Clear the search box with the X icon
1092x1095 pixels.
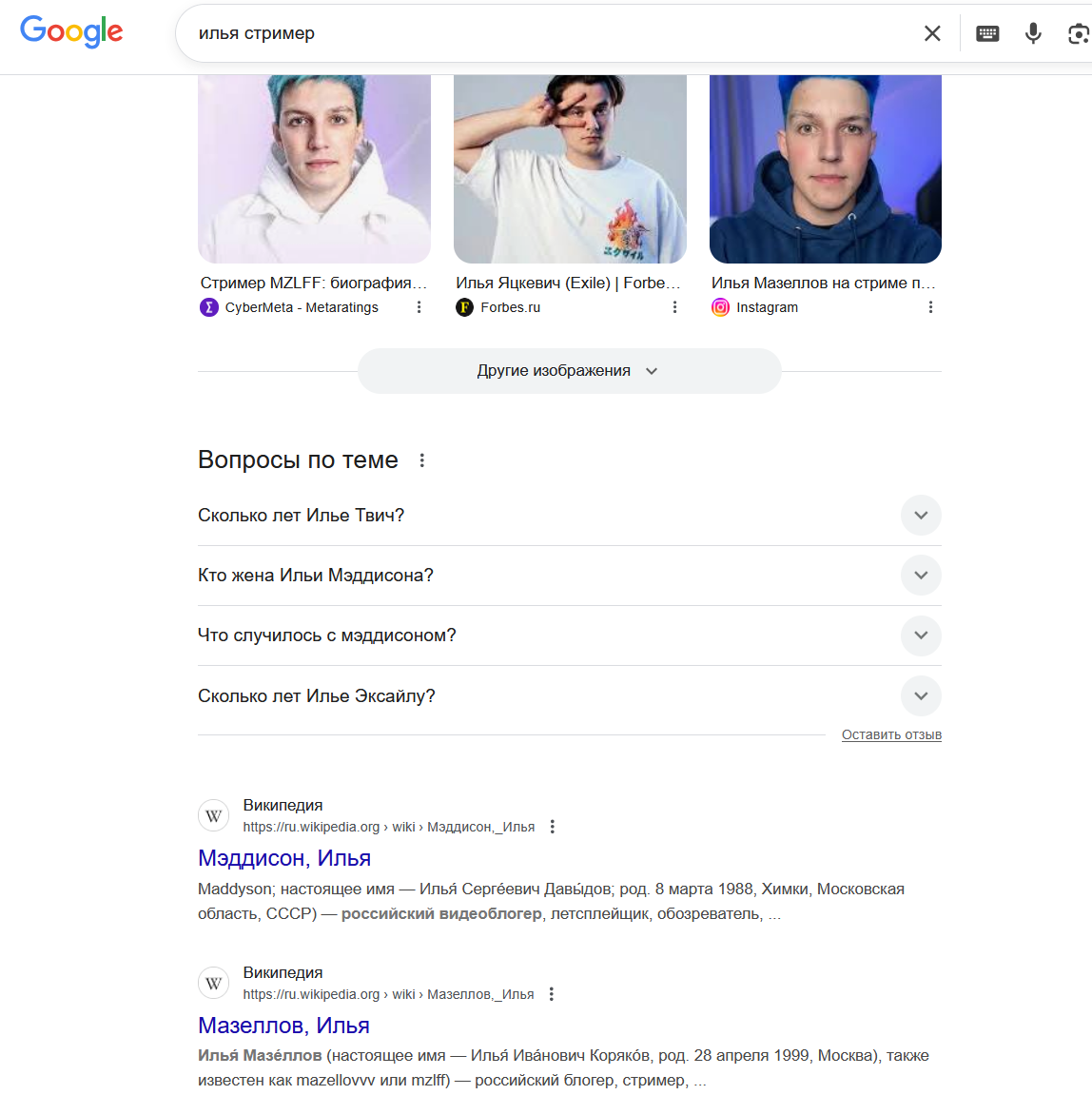(x=932, y=33)
